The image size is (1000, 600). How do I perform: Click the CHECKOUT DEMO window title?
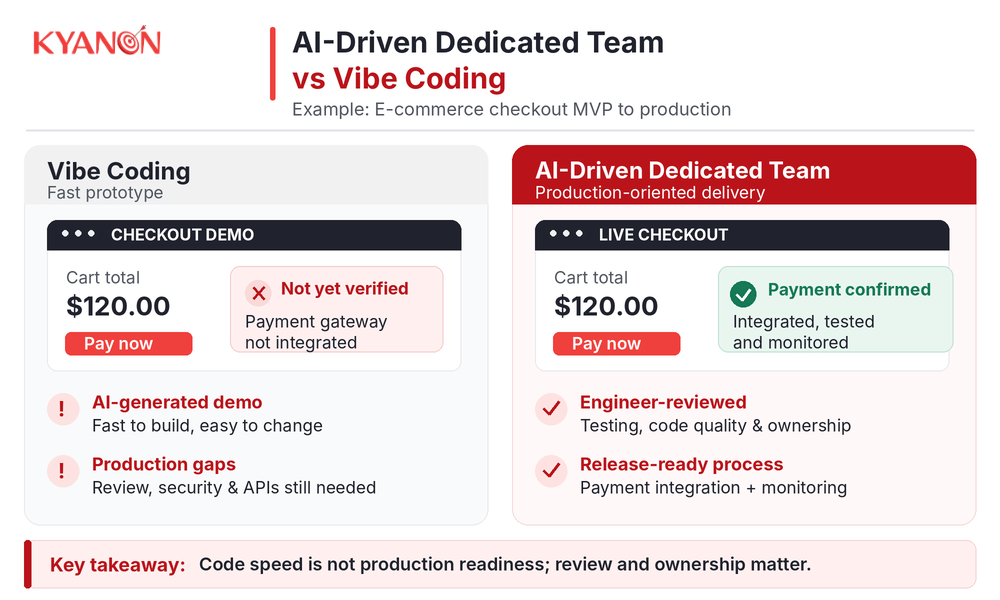182,235
